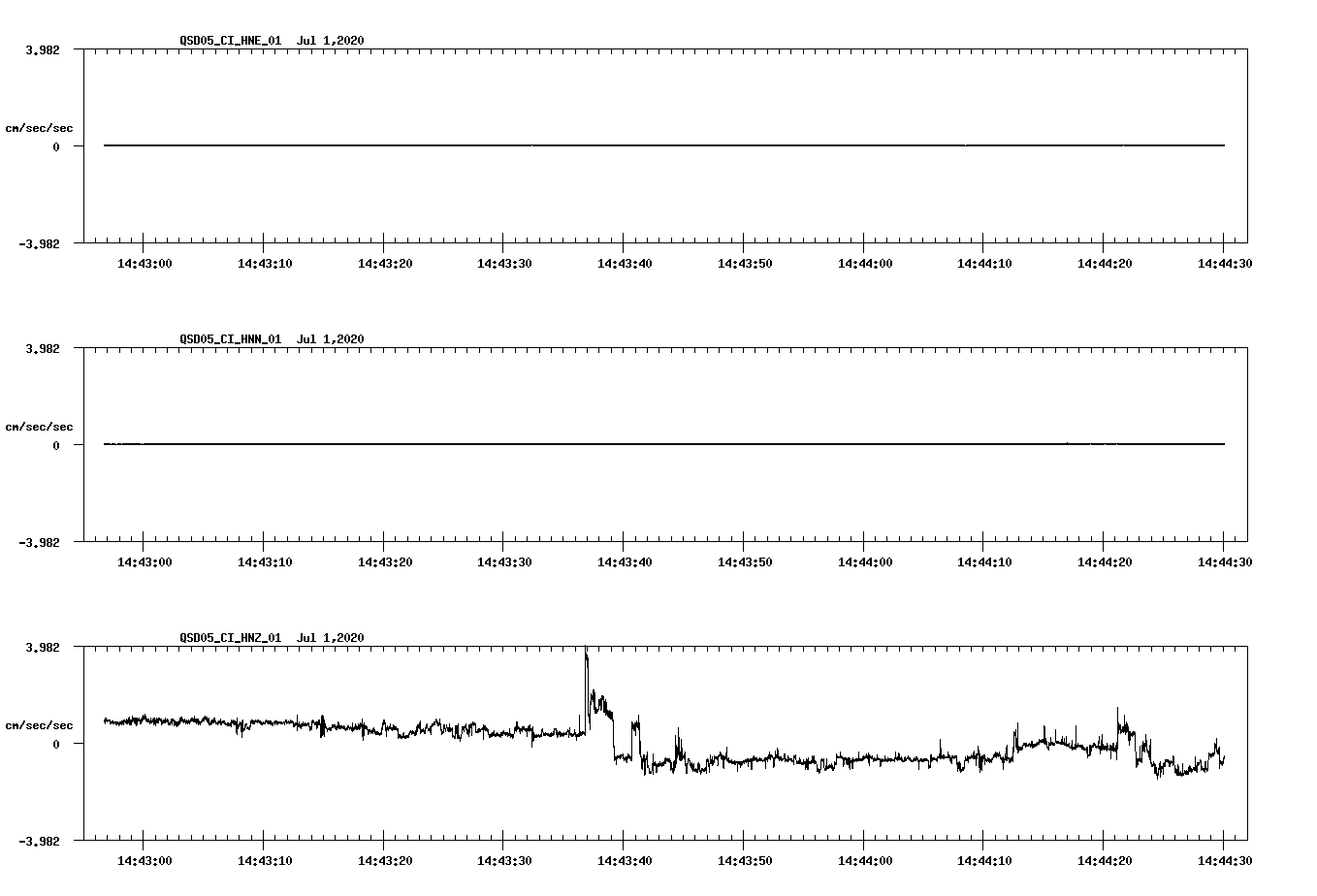Click the 14:43:00 time label under HNE plot
1317x896 pixels.
pos(144,263)
